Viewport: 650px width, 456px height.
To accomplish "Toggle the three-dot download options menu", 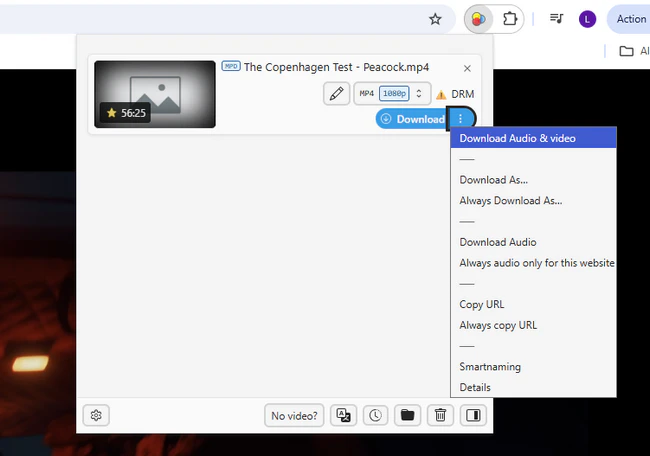I will pyautogui.click(x=461, y=119).
